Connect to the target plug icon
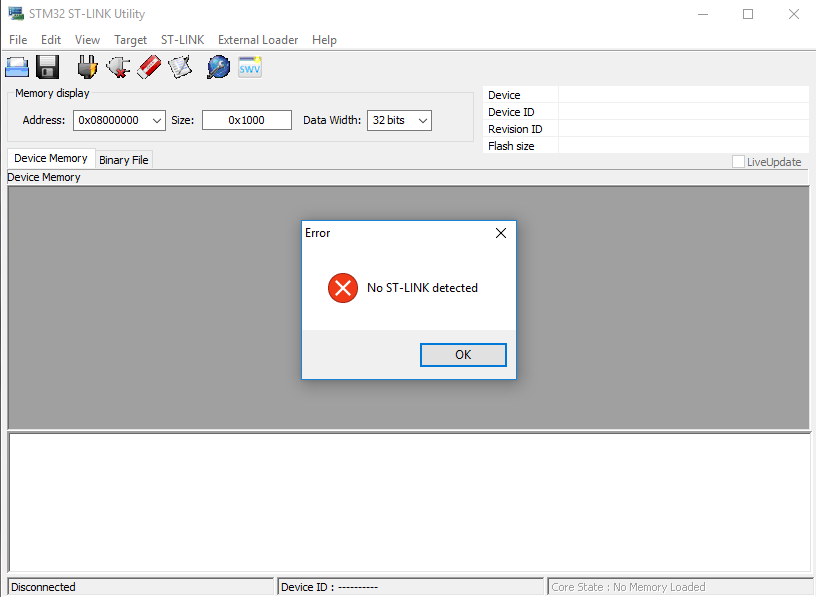 [87, 67]
